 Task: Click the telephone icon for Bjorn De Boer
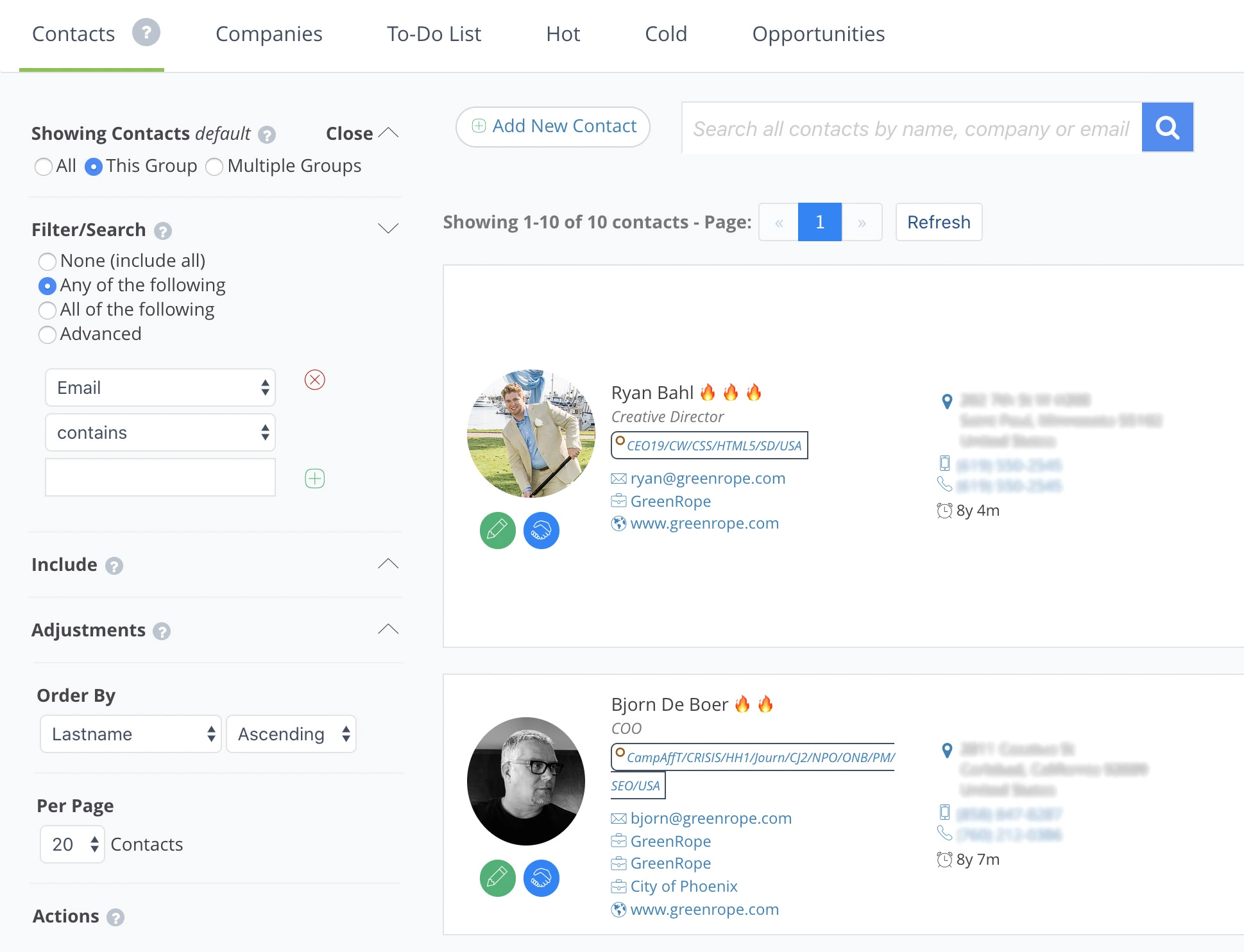coord(944,833)
